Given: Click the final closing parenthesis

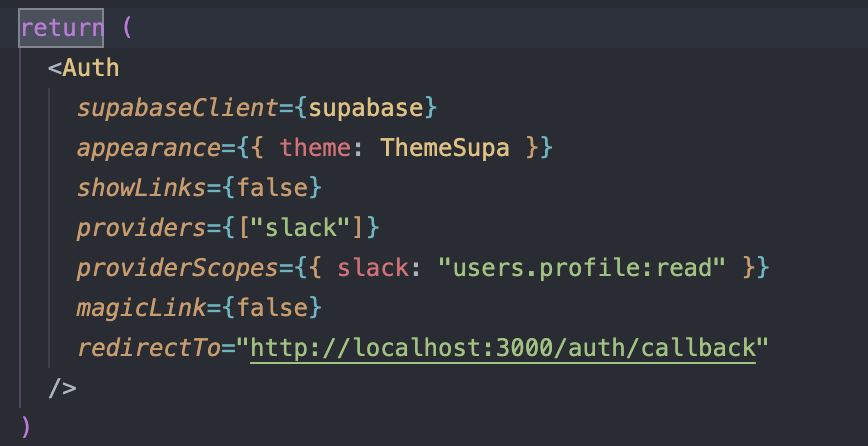Looking at the screenshot, I should point(25,427).
